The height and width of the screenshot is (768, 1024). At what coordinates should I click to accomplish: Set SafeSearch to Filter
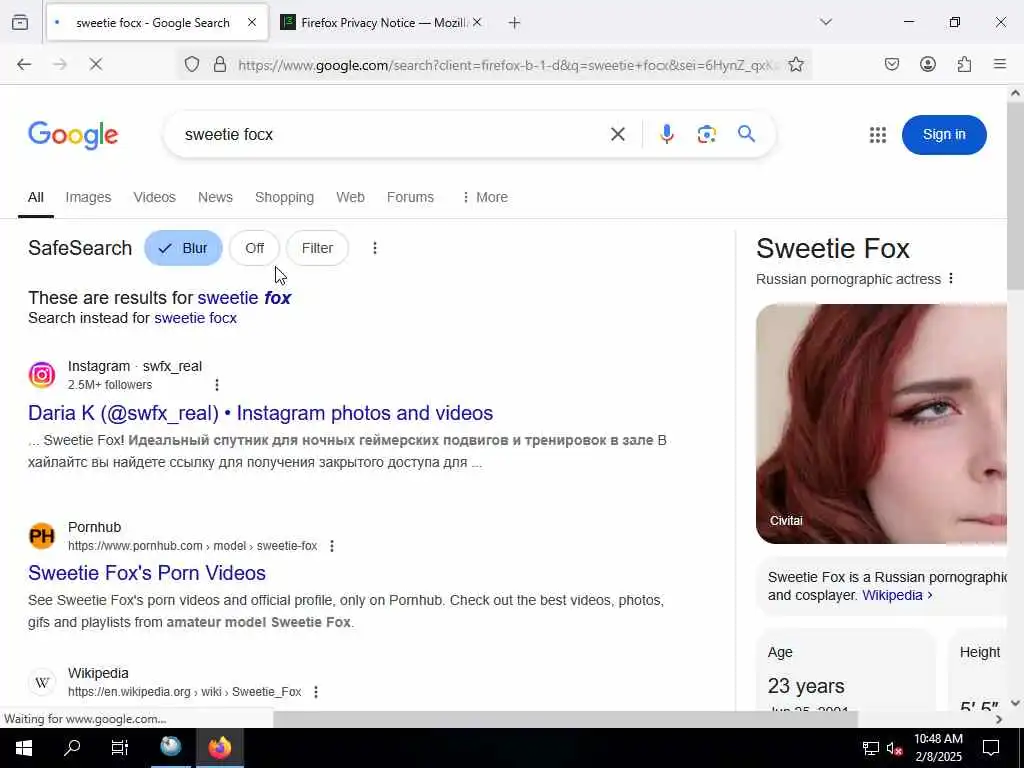coord(317,248)
